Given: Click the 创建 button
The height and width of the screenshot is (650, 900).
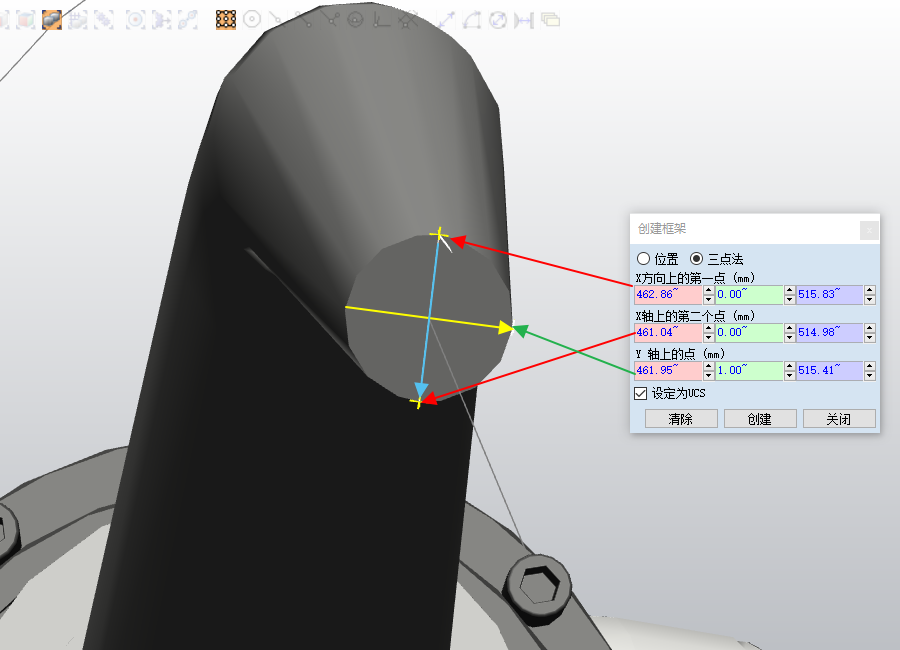Looking at the screenshot, I should [760, 419].
